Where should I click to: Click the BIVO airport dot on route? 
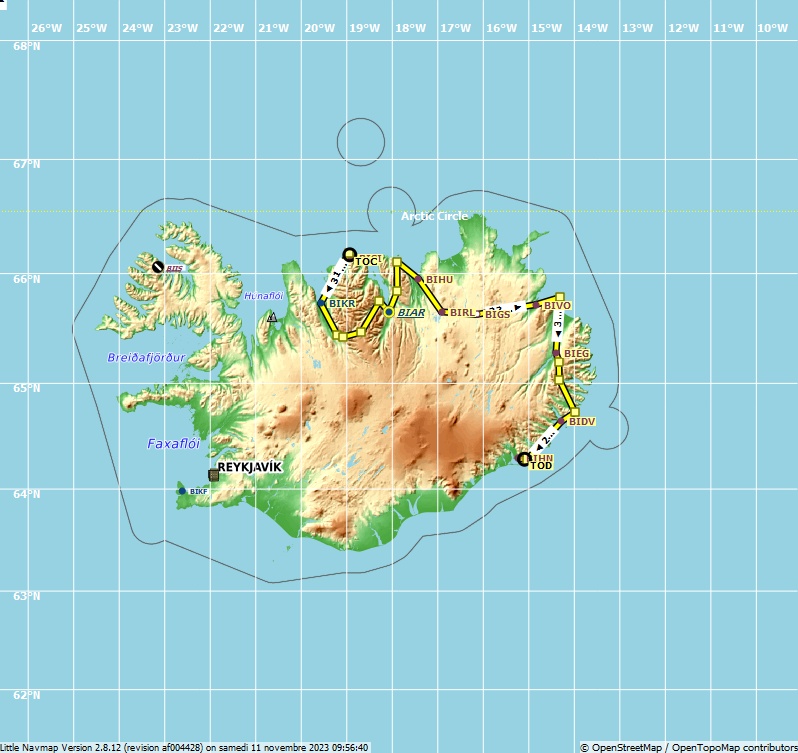coord(536,305)
